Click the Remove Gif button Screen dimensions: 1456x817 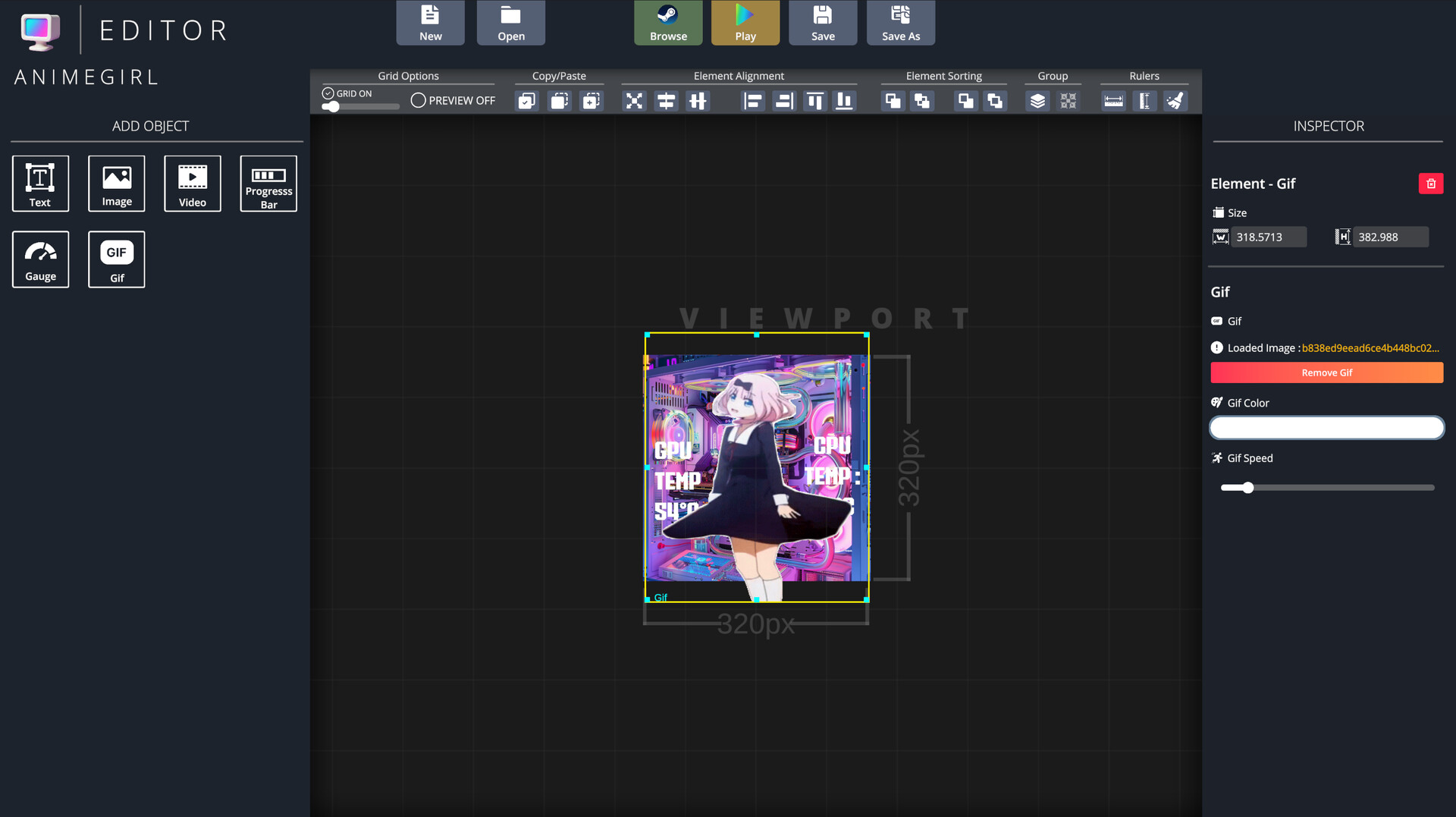1326,372
